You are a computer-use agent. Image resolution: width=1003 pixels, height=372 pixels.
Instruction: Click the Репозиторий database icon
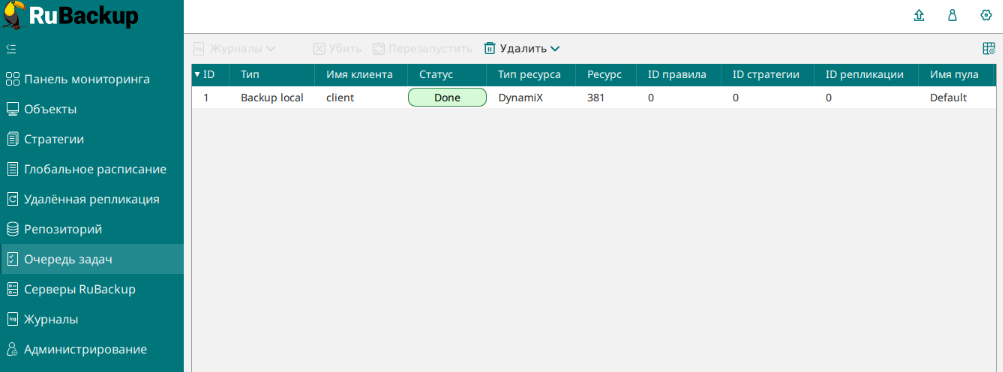[12, 229]
